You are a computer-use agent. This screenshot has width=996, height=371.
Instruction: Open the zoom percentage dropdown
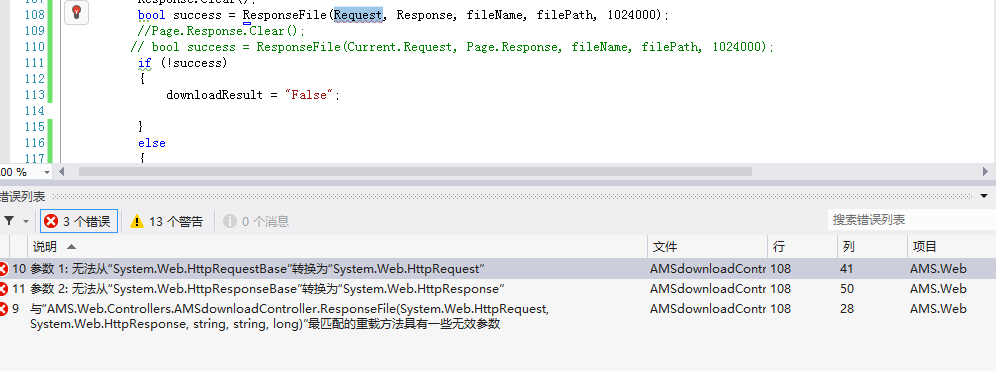[x=46, y=172]
